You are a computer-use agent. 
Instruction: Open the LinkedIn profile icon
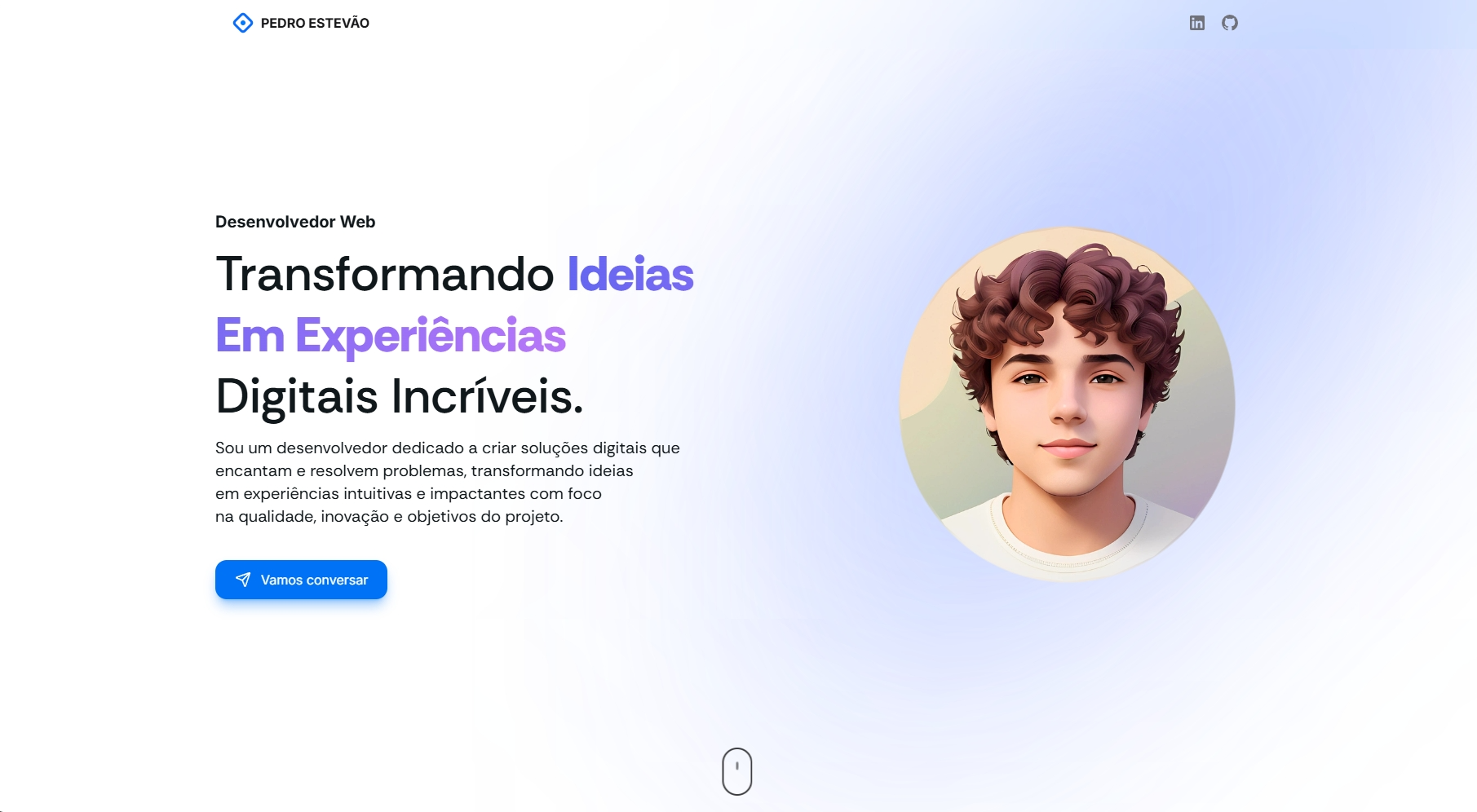[1196, 23]
